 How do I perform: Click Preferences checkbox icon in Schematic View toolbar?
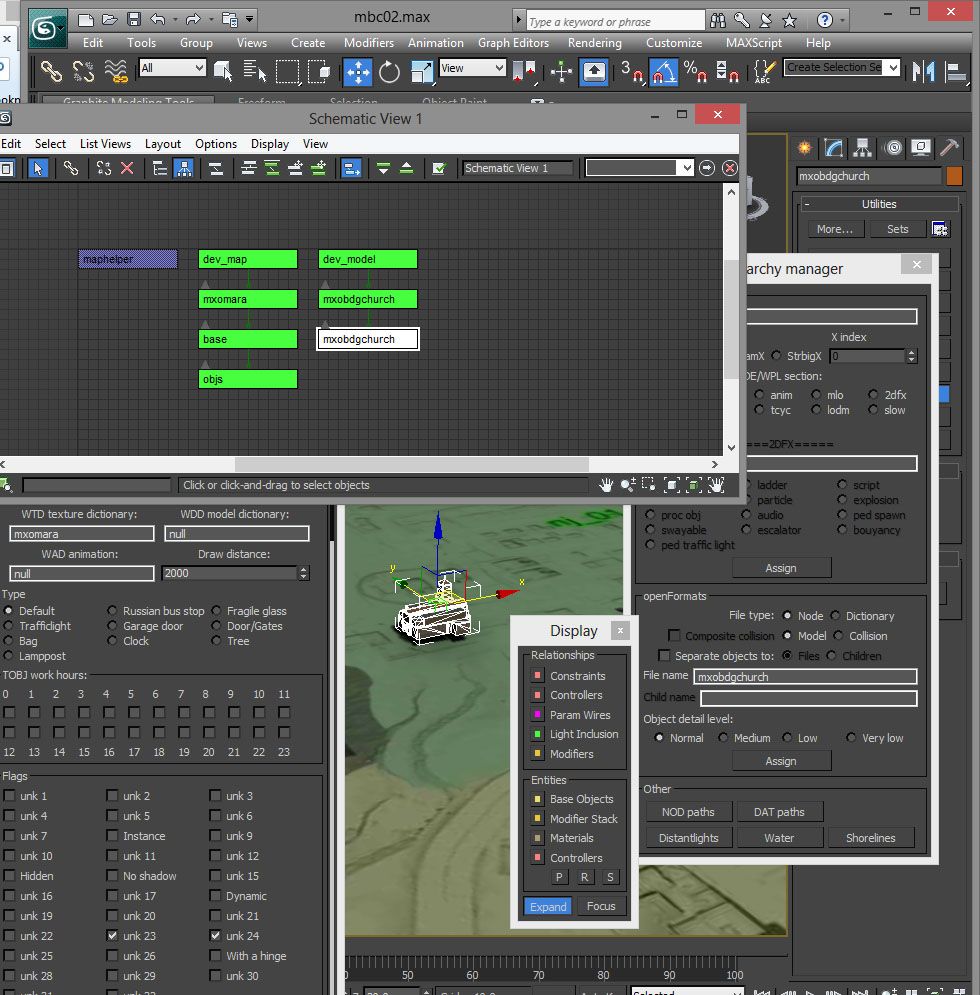(x=439, y=168)
